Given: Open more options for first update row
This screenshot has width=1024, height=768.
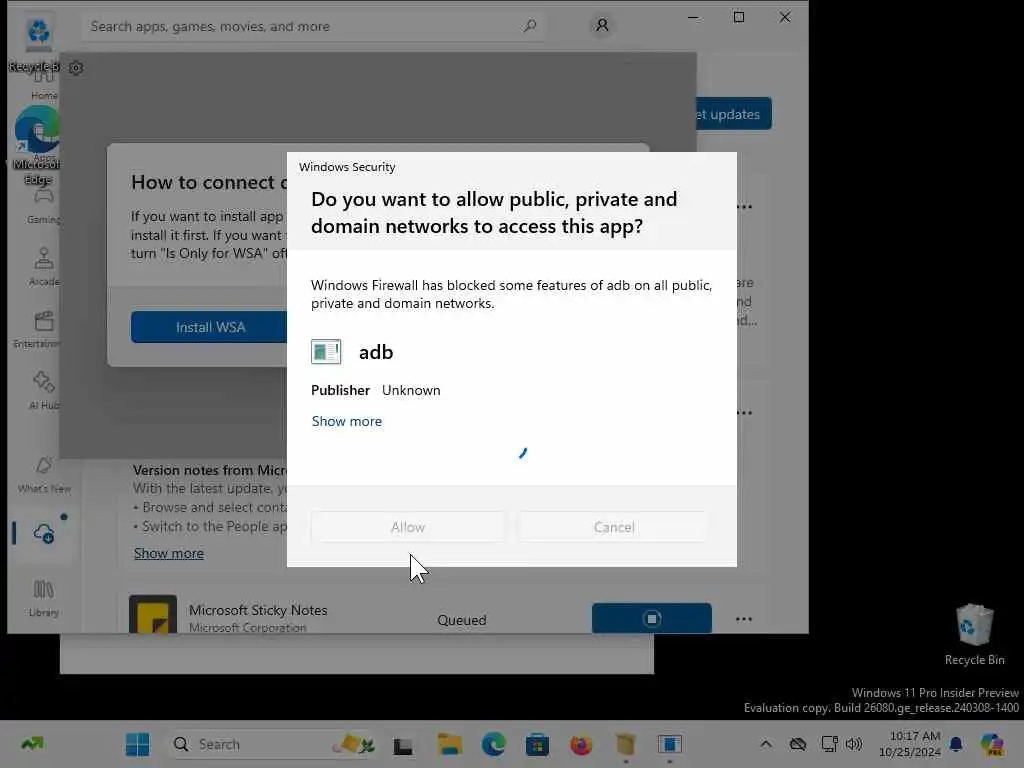Looking at the screenshot, I should 744,206.
